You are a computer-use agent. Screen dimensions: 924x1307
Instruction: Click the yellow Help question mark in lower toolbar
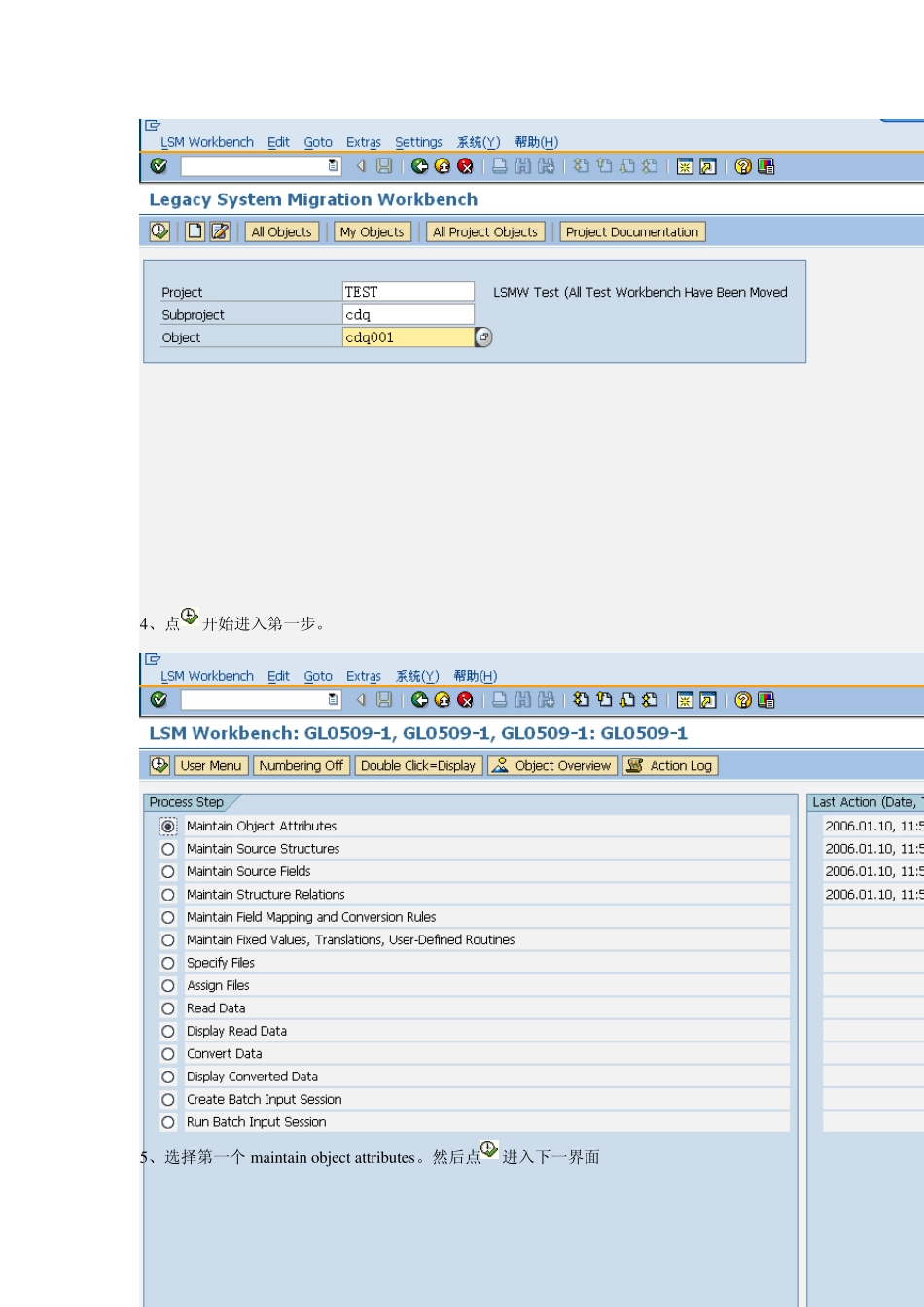pyautogui.click(x=743, y=700)
